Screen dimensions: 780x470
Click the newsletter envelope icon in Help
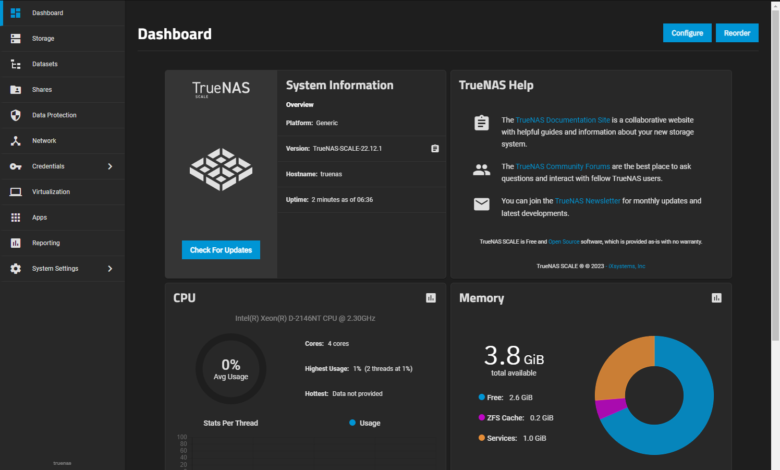pos(481,204)
